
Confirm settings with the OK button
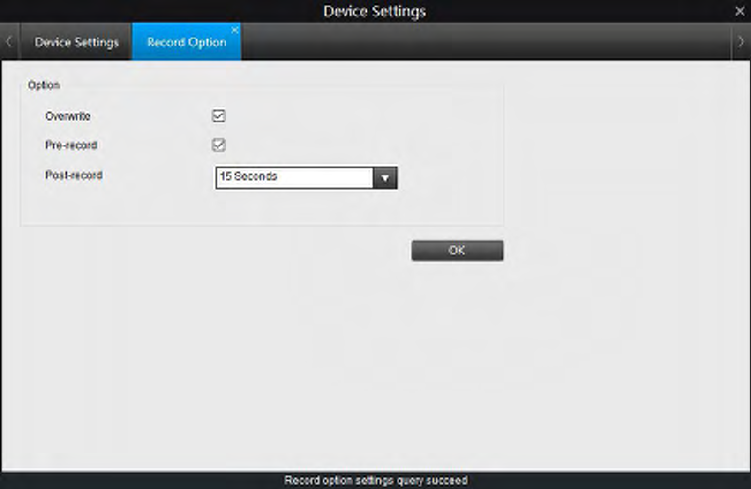pos(457,250)
